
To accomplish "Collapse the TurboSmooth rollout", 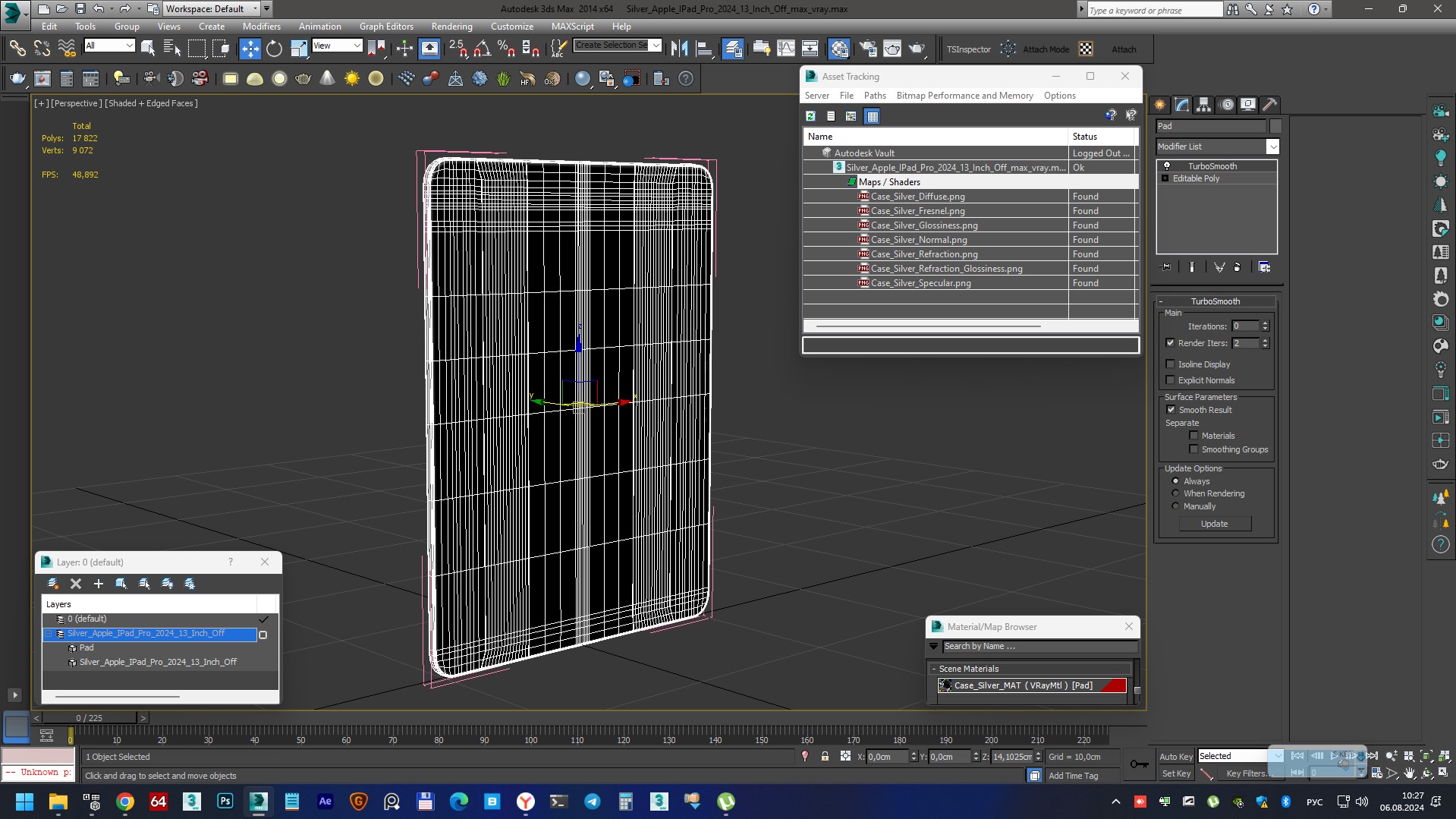I will [1215, 301].
